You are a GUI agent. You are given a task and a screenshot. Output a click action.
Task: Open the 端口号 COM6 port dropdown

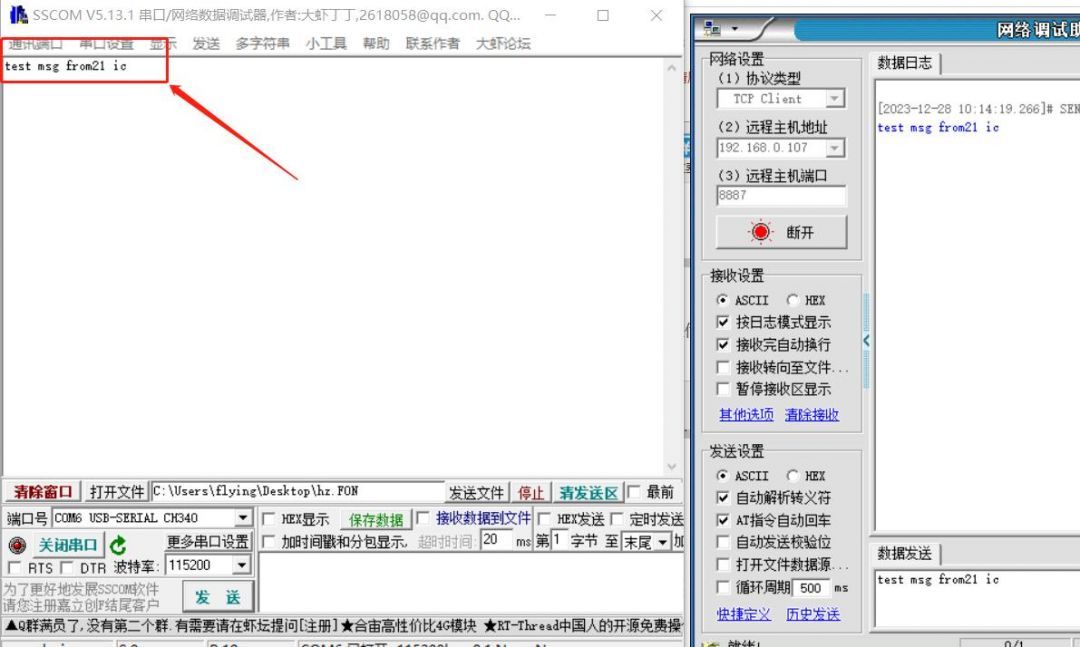click(243, 517)
